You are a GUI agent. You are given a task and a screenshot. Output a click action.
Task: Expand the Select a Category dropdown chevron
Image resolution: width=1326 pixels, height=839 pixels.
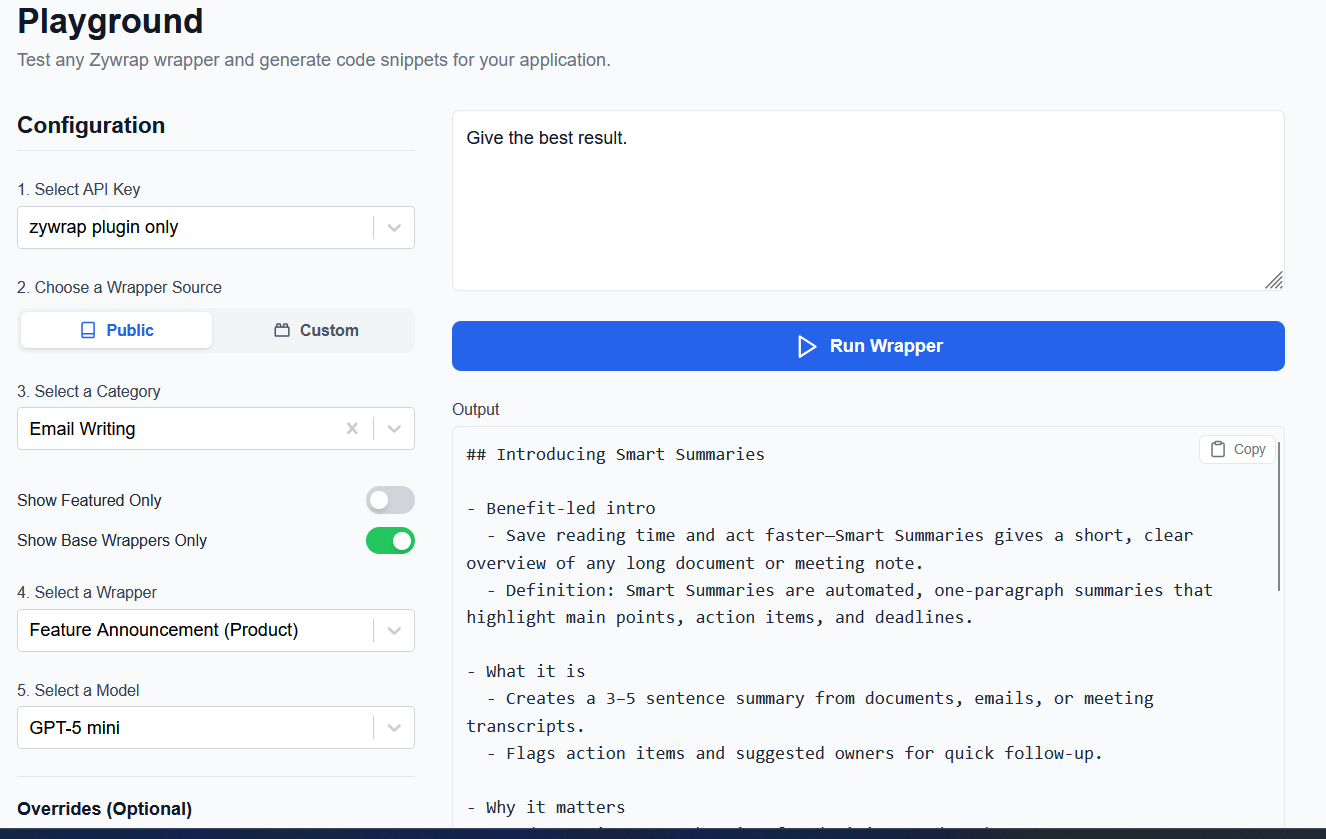tap(393, 428)
